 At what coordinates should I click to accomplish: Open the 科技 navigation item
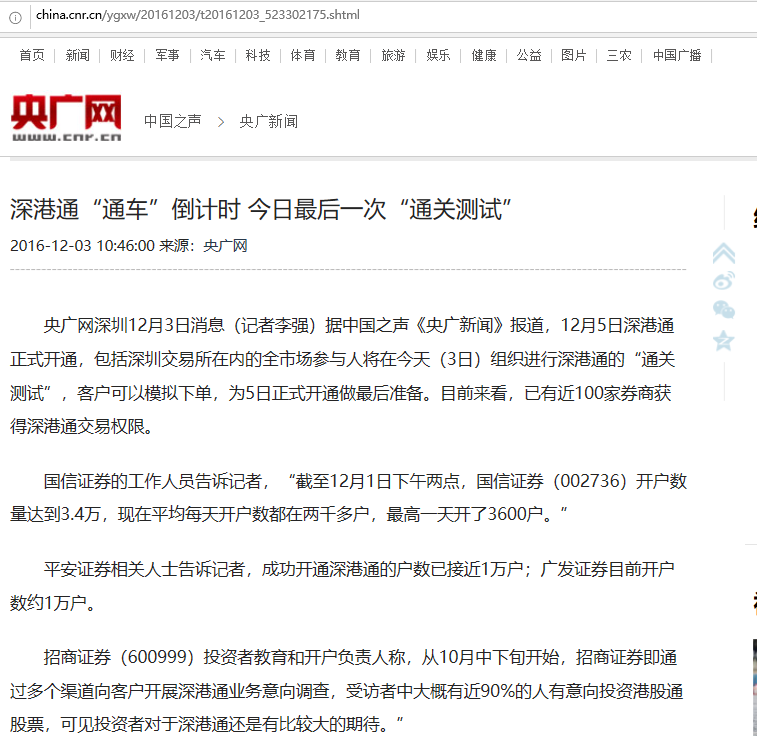pos(258,56)
